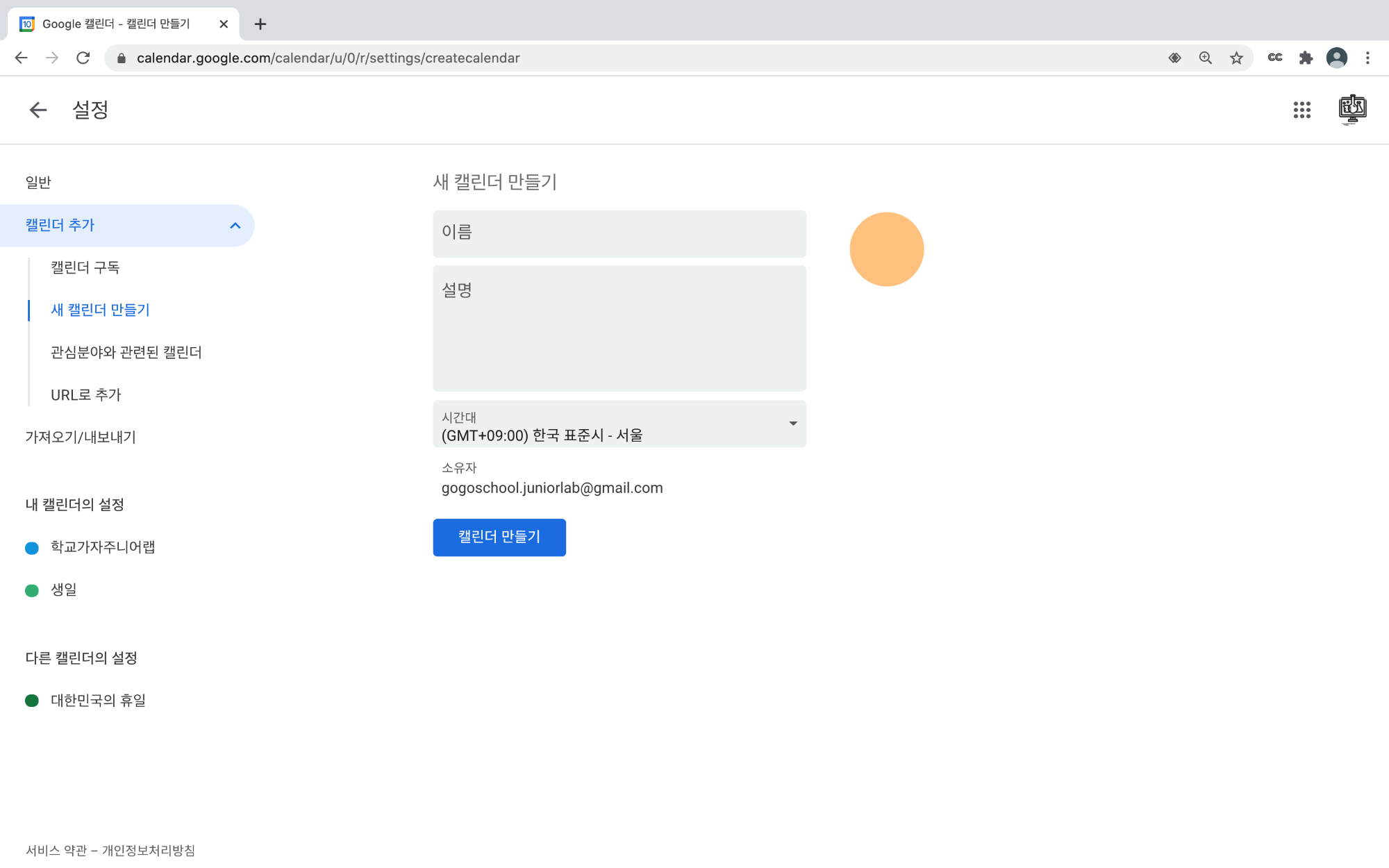Bookmark this page with the star icon

pyautogui.click(x=1236, y=58)
